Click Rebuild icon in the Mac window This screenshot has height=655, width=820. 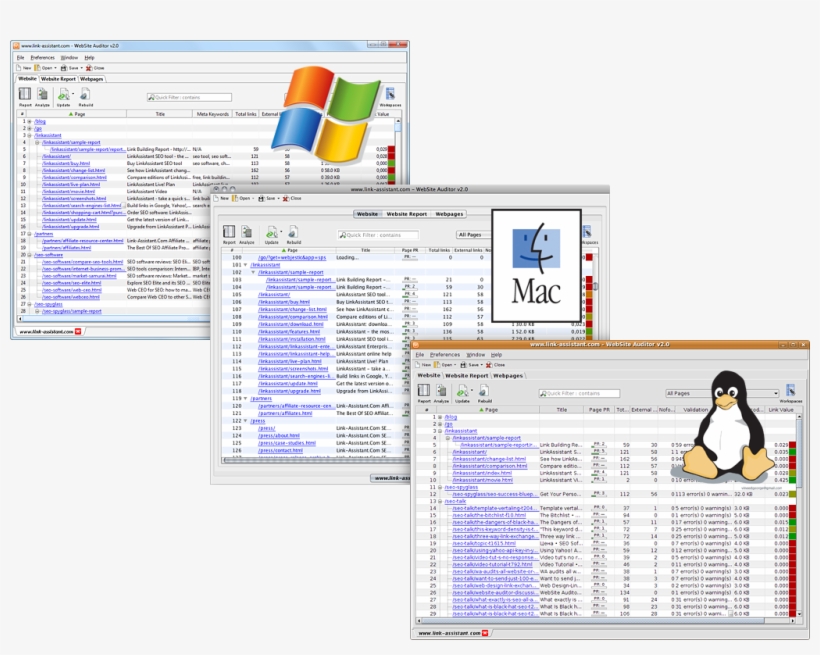coord(293,232)
